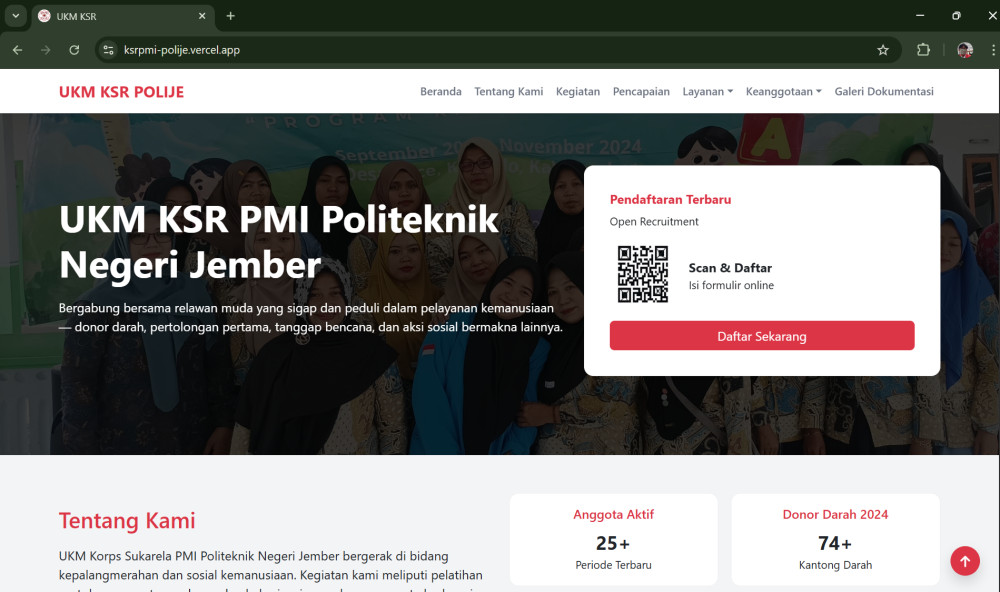
Task: Open a new tab with plus icon
Action: click(x=230, y=16)
